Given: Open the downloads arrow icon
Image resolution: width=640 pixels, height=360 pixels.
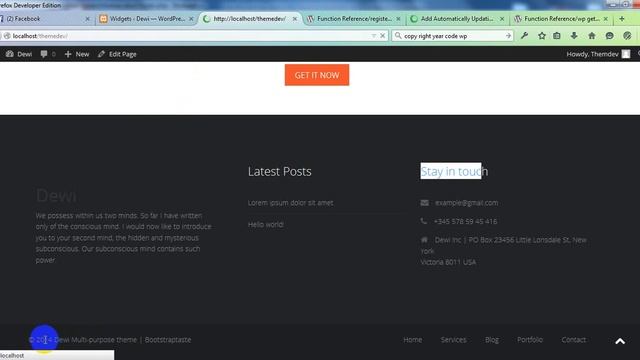Looking at the screenshot, I should tap(574, 36).
